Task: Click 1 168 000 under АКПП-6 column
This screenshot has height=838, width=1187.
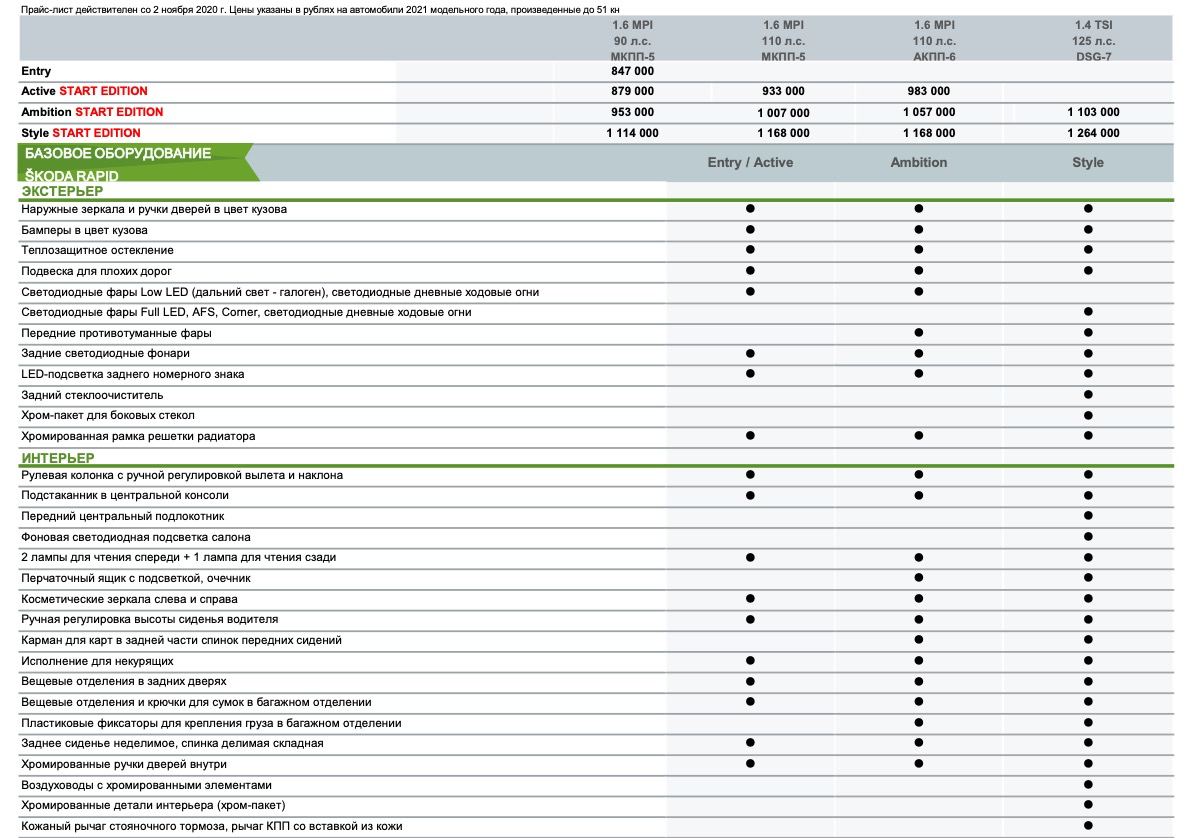Action: 928,133
